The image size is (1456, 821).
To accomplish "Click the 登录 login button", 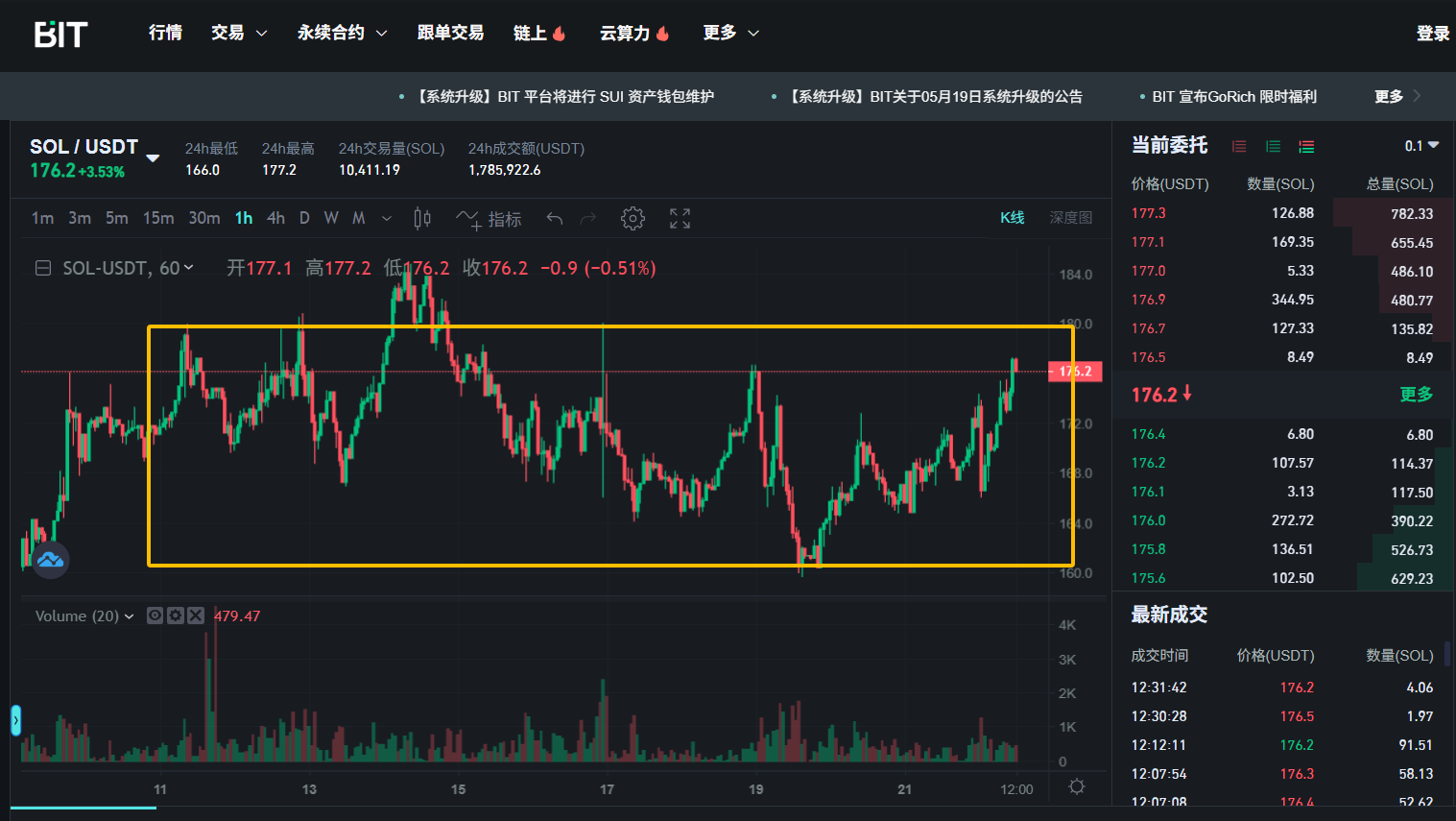I will point(1432,34).
